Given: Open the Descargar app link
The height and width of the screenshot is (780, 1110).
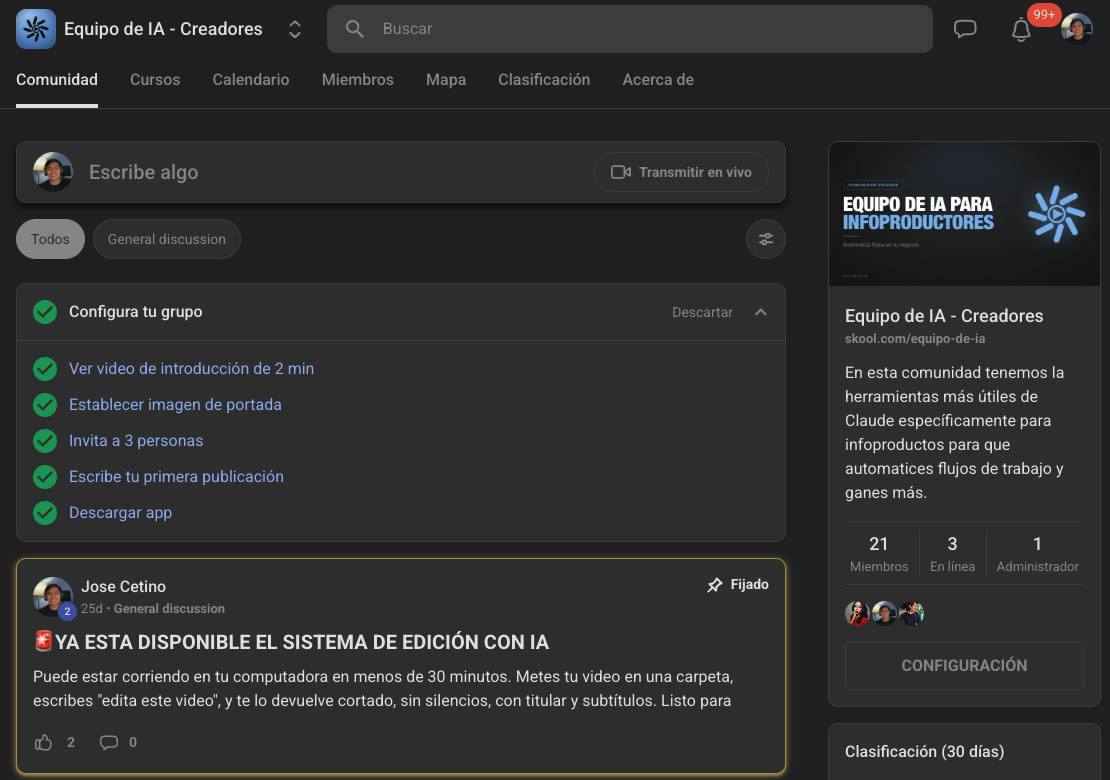Looking at the screenshot, I should (x=120, y=512).
